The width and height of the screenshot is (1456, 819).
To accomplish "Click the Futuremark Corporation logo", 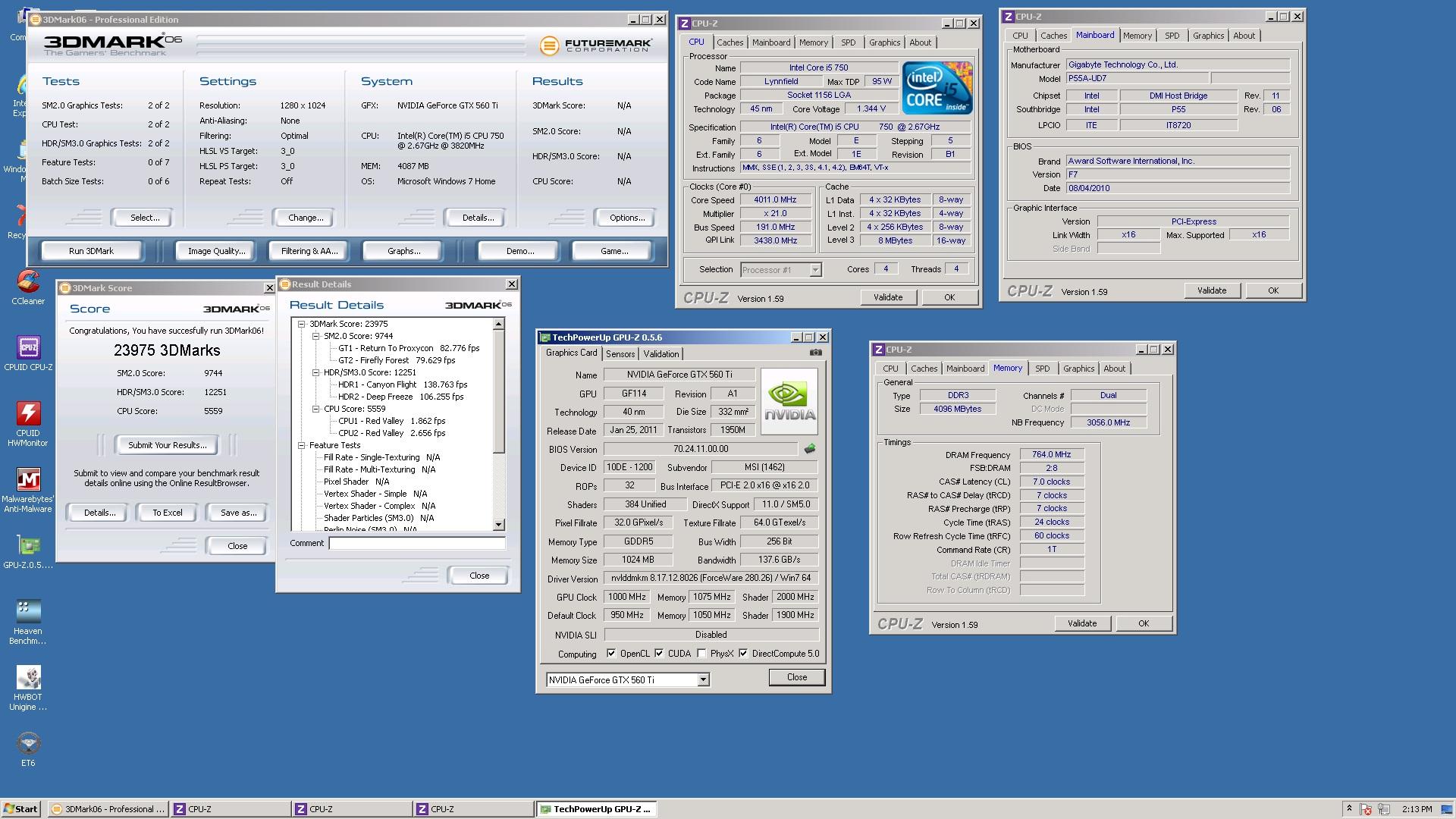I will pos(595,45).
